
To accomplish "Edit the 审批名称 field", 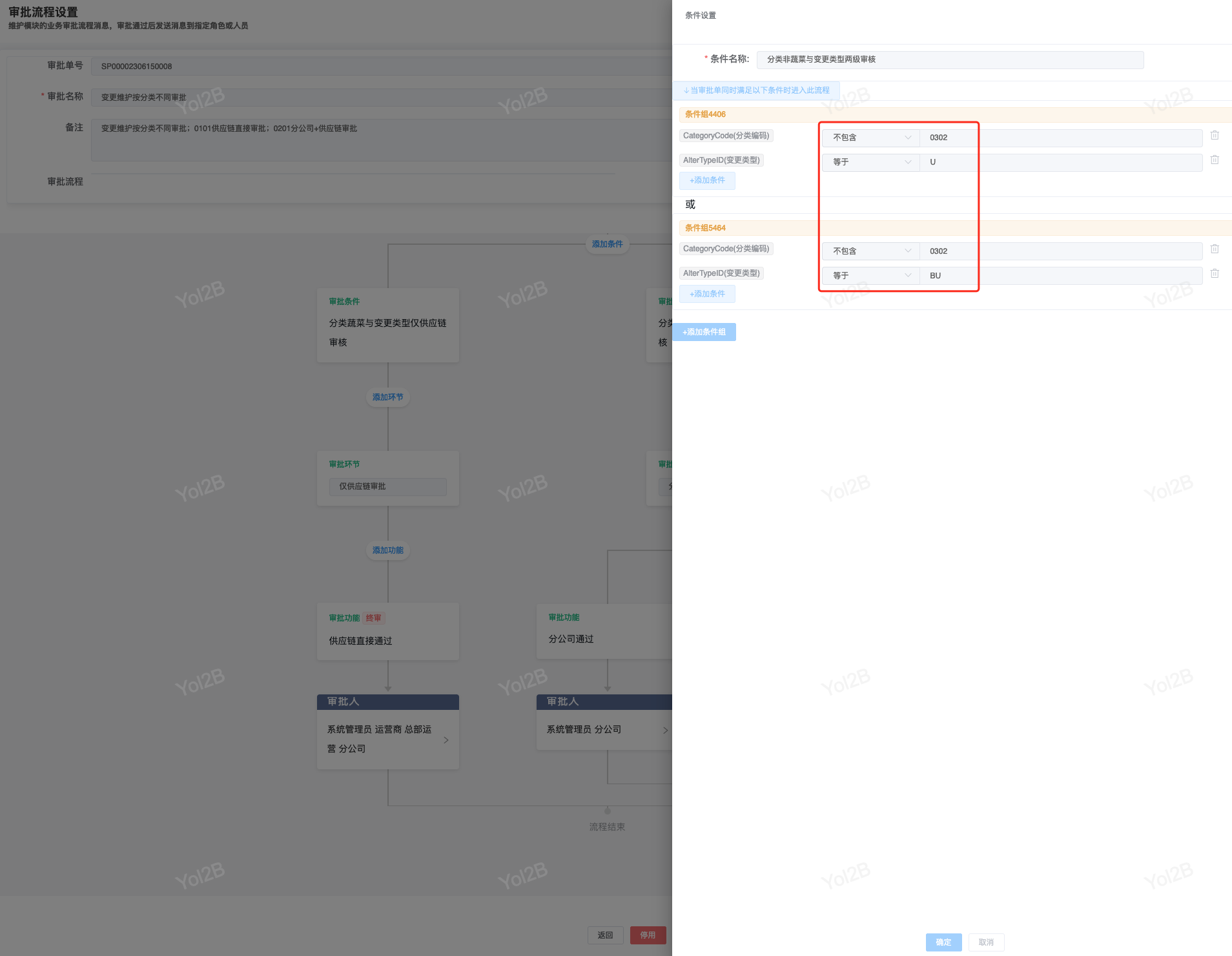I will [x=382, y=98].
